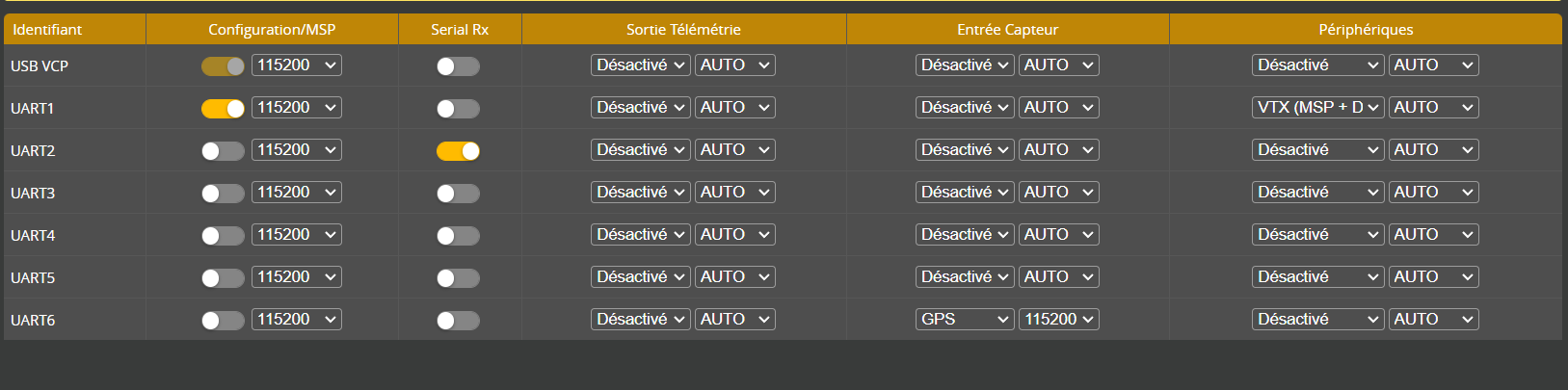
Task: Expand UART5 telemetry AUTO baud dropdown
Action: point(734,277)
